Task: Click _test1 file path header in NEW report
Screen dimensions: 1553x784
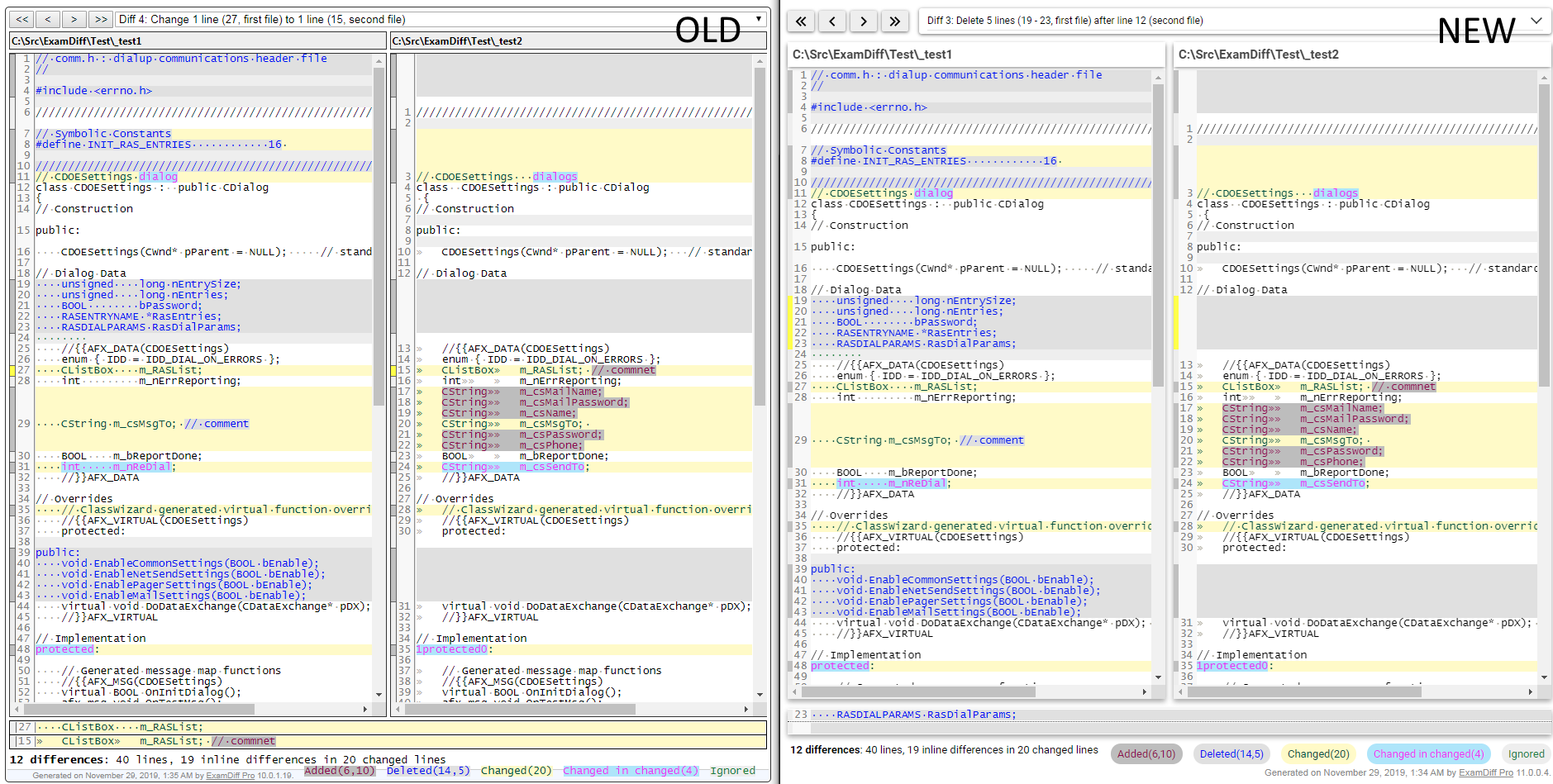Action: pos(976,55)
